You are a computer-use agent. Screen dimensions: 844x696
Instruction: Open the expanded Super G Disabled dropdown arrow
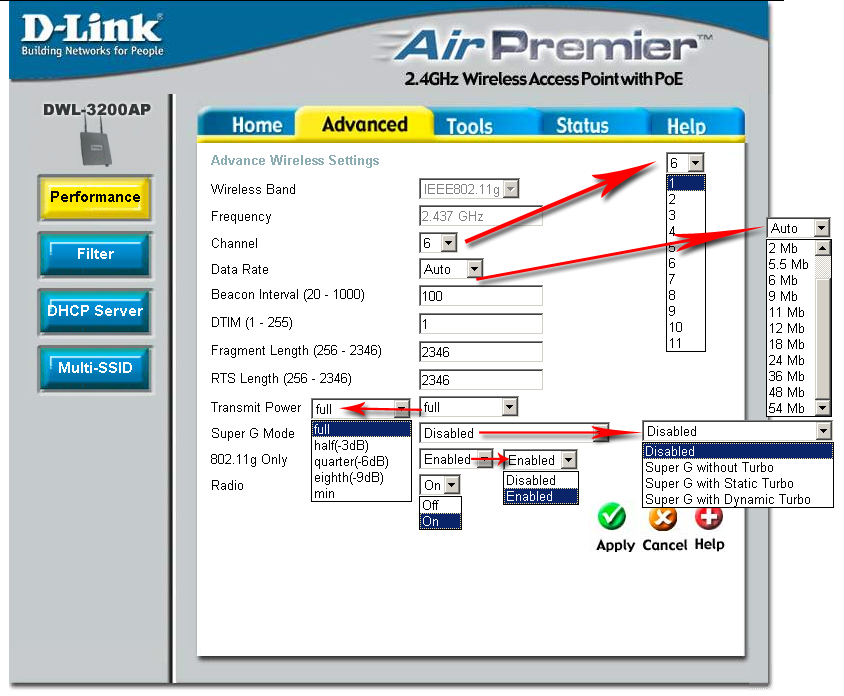click(823, 431)
